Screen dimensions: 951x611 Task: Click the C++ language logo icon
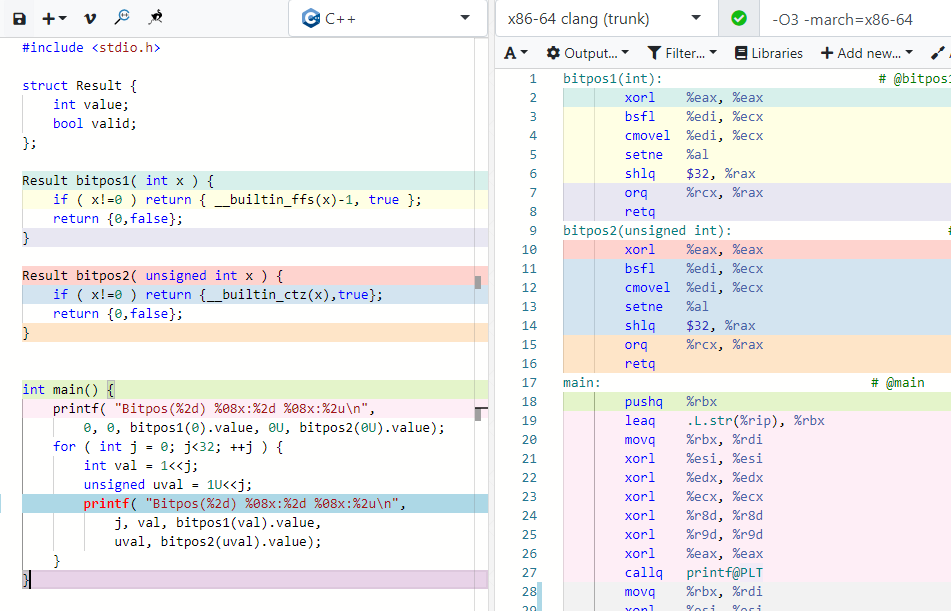click(x=311, y=18)
